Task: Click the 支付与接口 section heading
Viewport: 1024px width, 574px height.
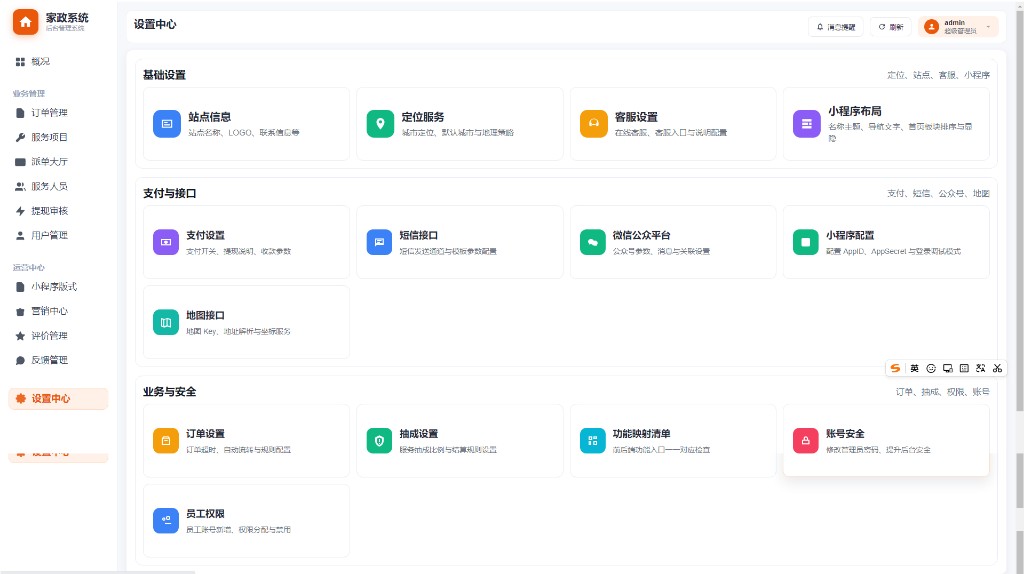Action: 170,193
